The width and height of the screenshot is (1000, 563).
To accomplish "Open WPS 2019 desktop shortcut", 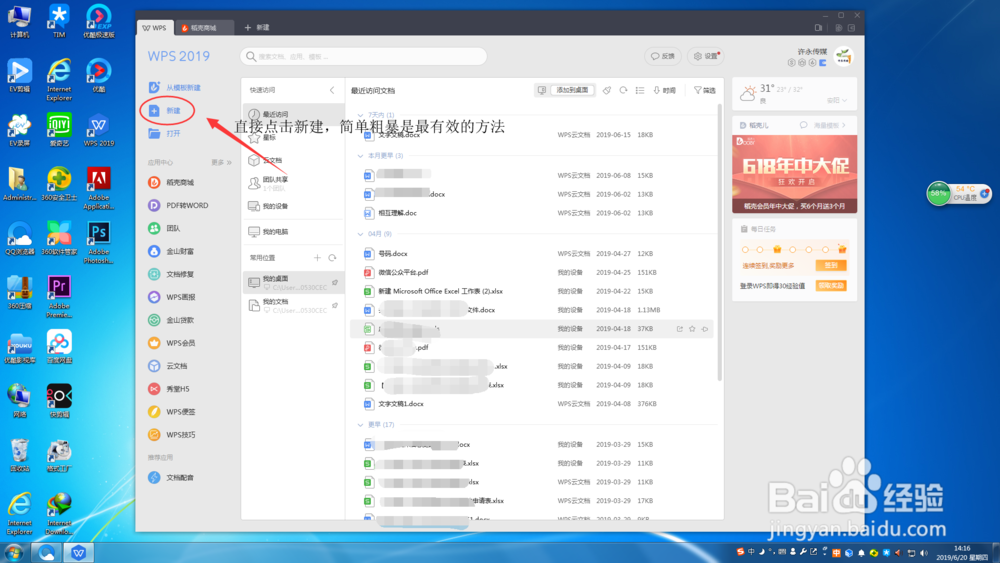I will coord(98,130).
